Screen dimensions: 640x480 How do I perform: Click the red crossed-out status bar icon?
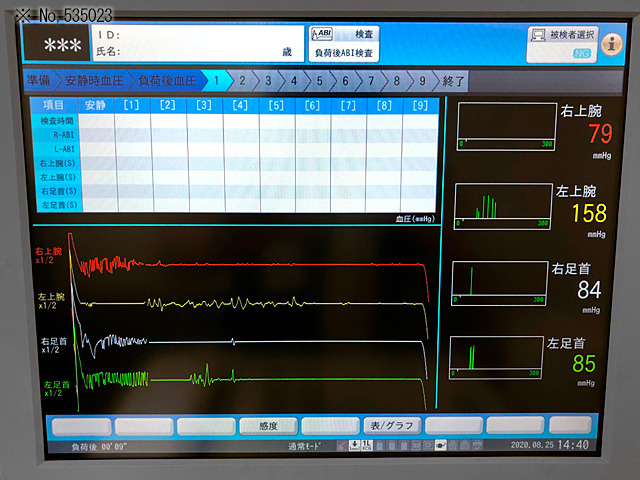pyautogui.click(x=342, y=445)
